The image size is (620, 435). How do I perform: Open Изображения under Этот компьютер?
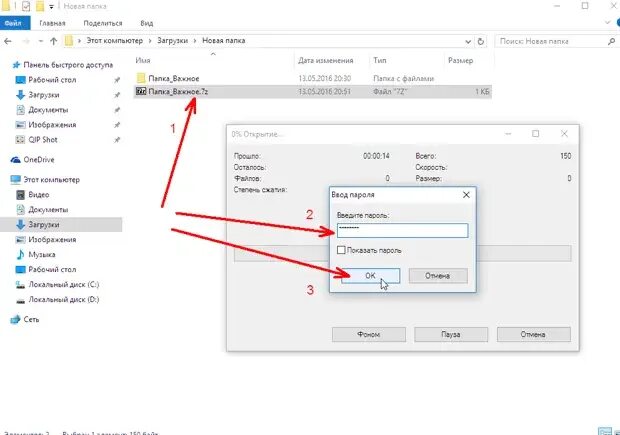click(x=52, y=240)
